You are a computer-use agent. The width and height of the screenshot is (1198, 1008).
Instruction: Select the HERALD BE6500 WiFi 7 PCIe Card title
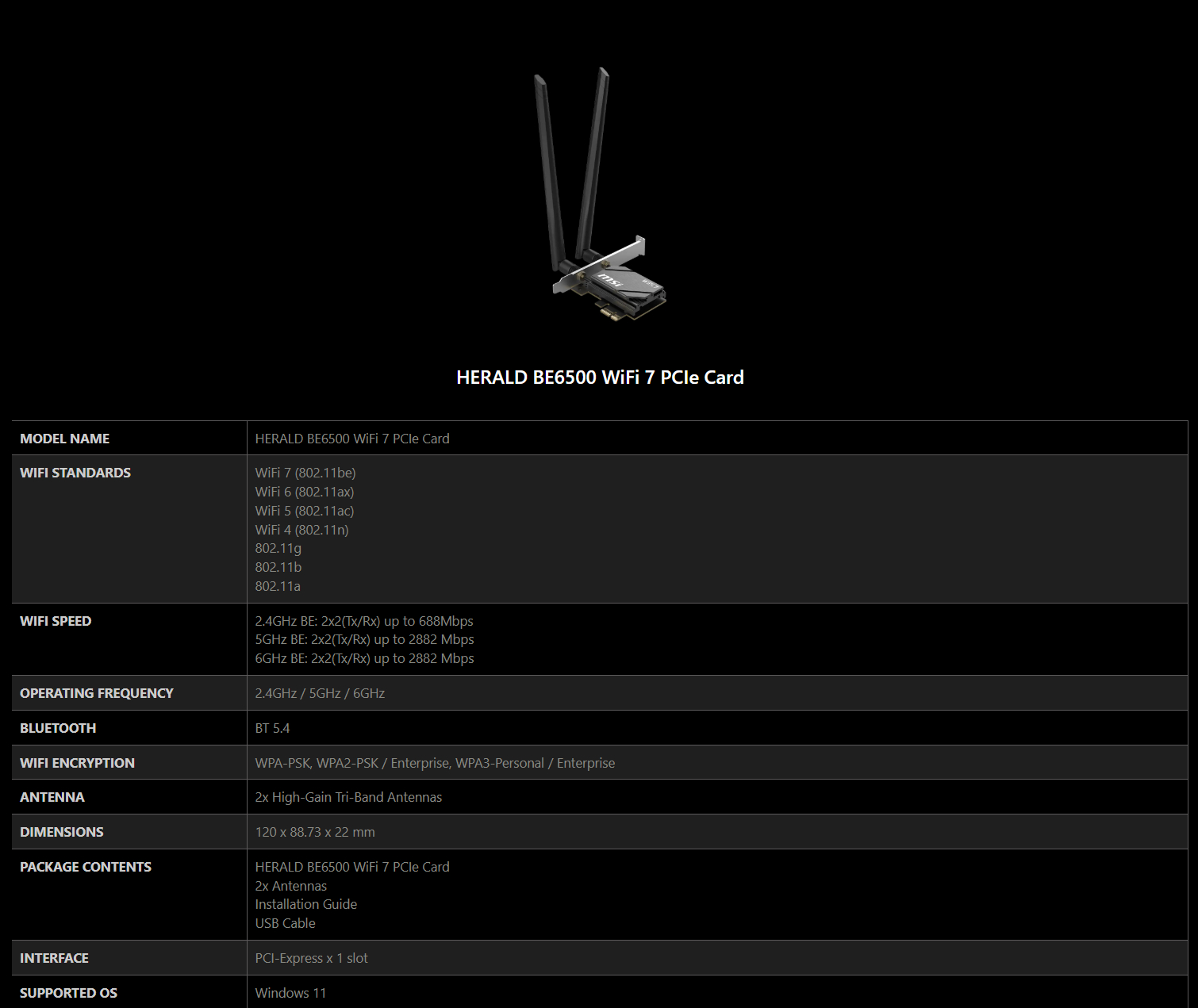(x=600, y=378)
